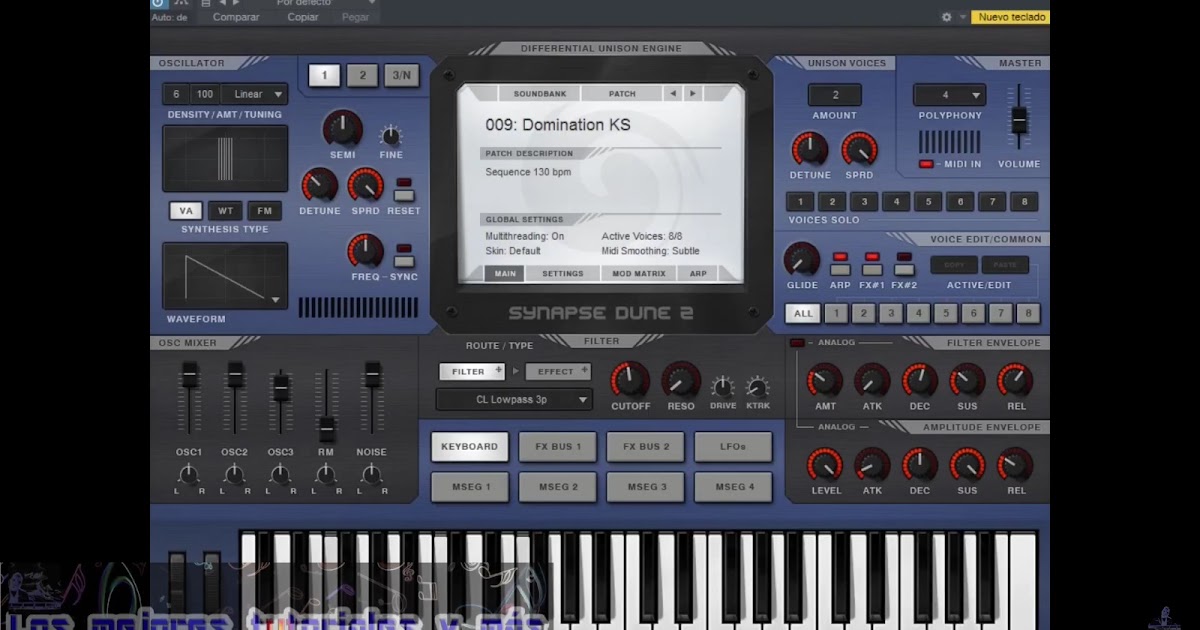Go to the next patch arrow
The height and width of the screenshot is (630, 1200).
pyautogui.click(x=692, y=93)
